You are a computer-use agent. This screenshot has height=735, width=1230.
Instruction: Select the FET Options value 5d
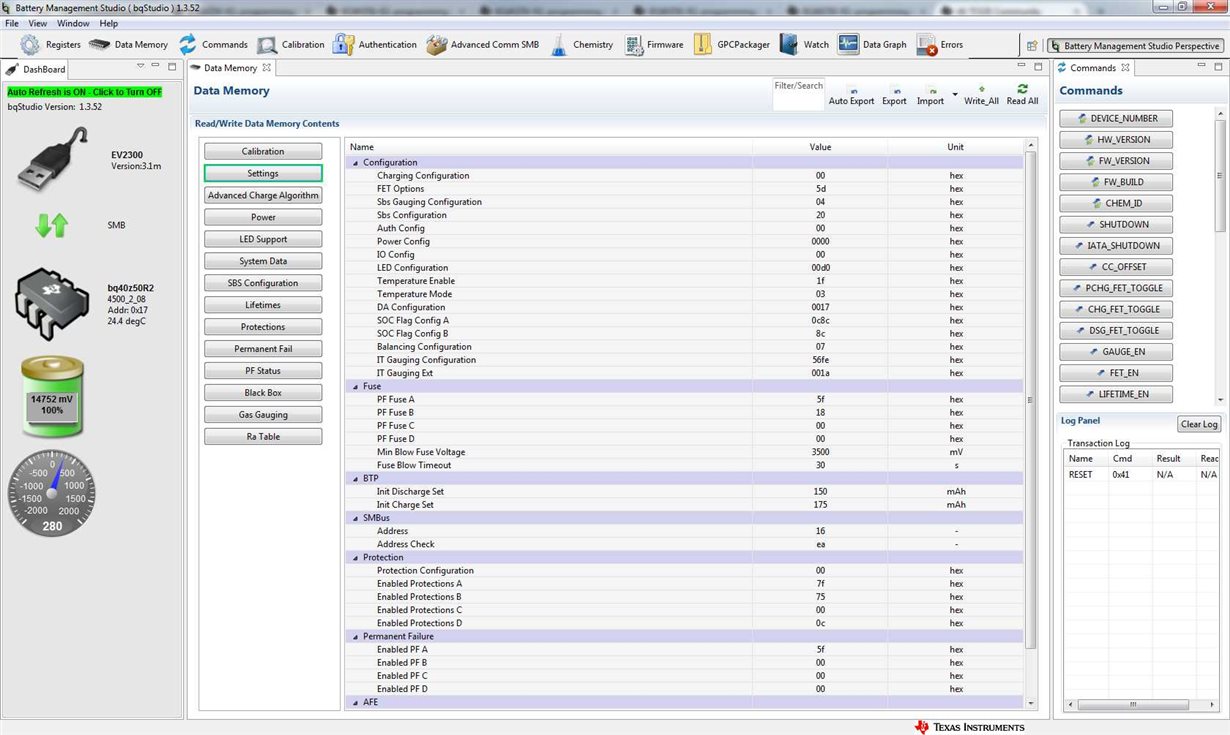click(820, 189)
